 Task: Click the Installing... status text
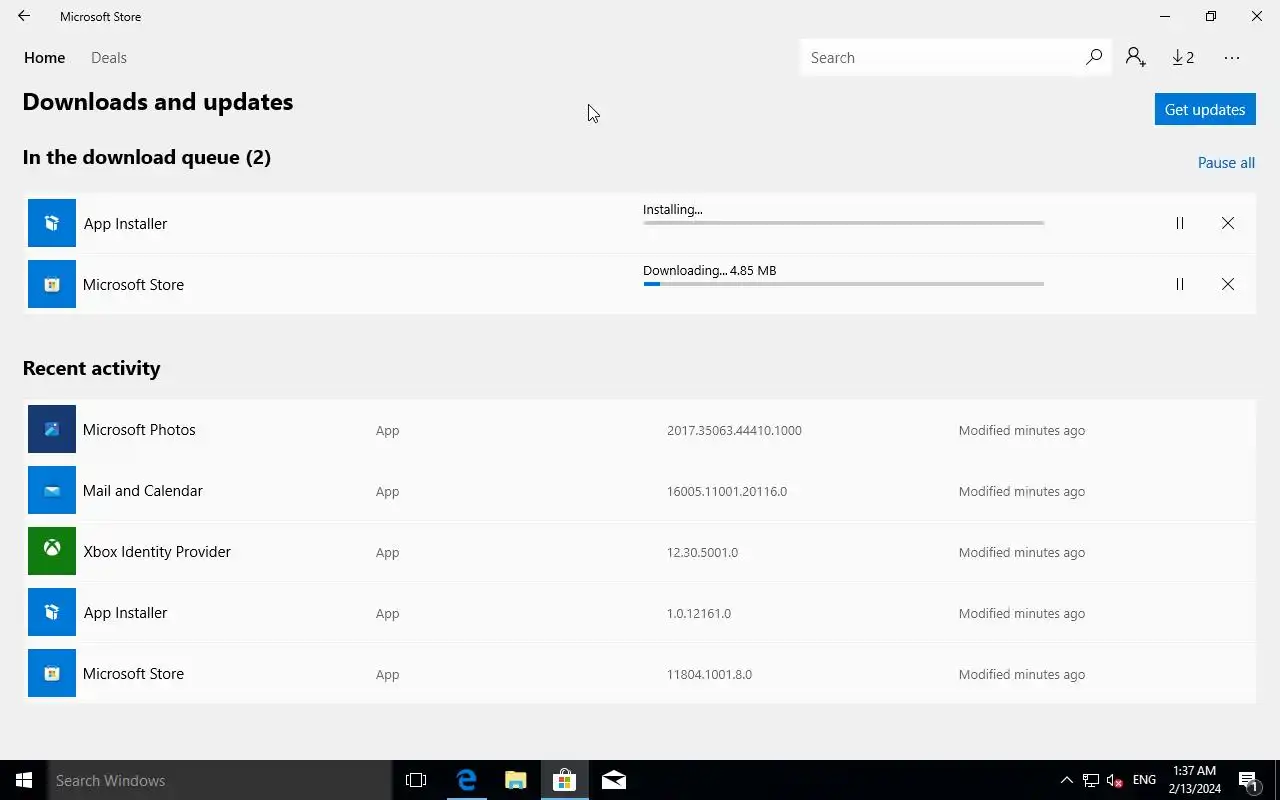tap(672, 209)
